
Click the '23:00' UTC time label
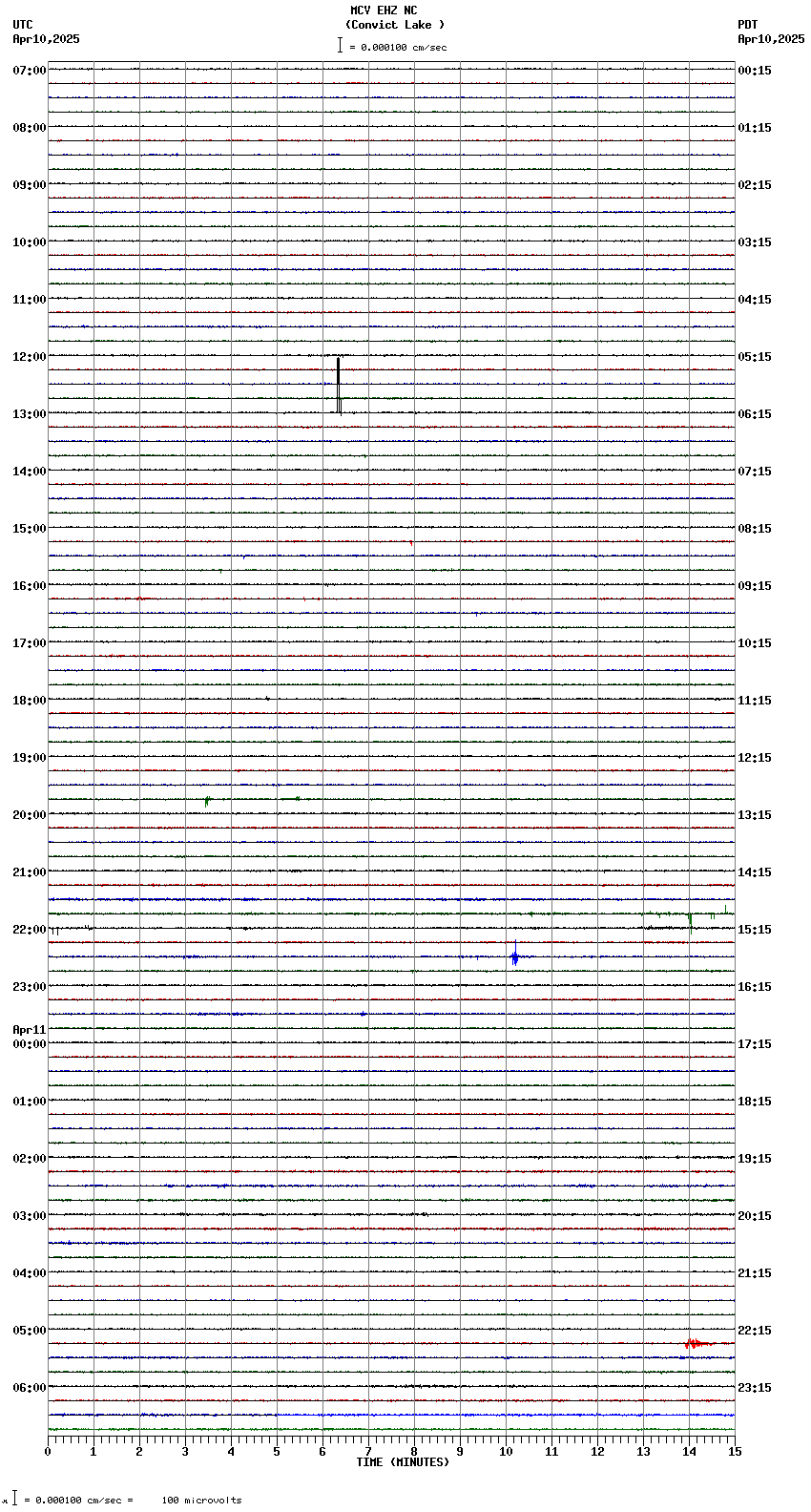[30, 987]
